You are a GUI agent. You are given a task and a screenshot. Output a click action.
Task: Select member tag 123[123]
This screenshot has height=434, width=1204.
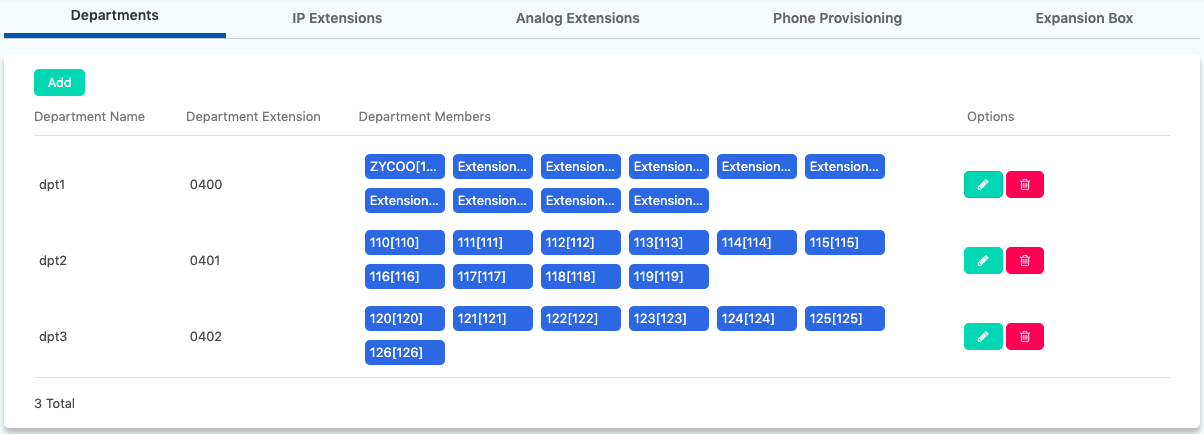tap(668, 319)
